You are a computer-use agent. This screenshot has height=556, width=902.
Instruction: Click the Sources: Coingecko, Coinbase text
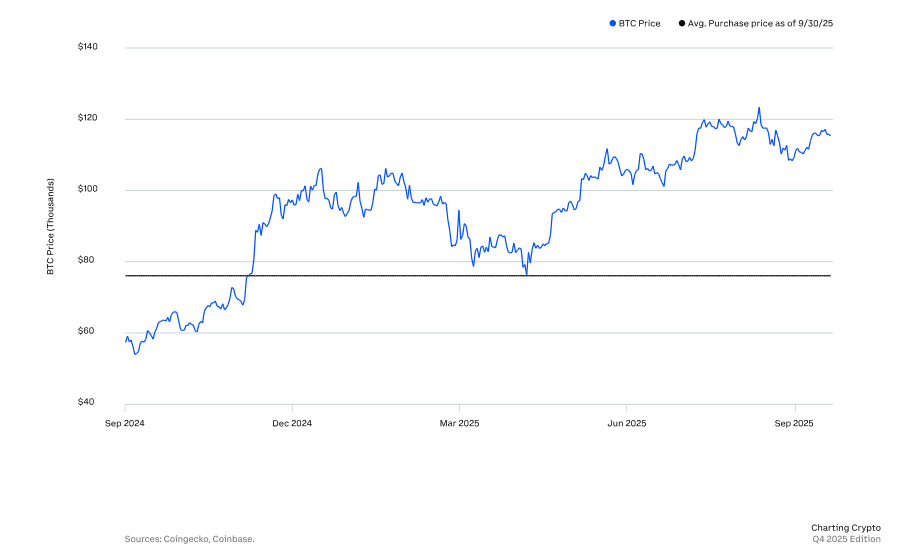click(190, 539)
